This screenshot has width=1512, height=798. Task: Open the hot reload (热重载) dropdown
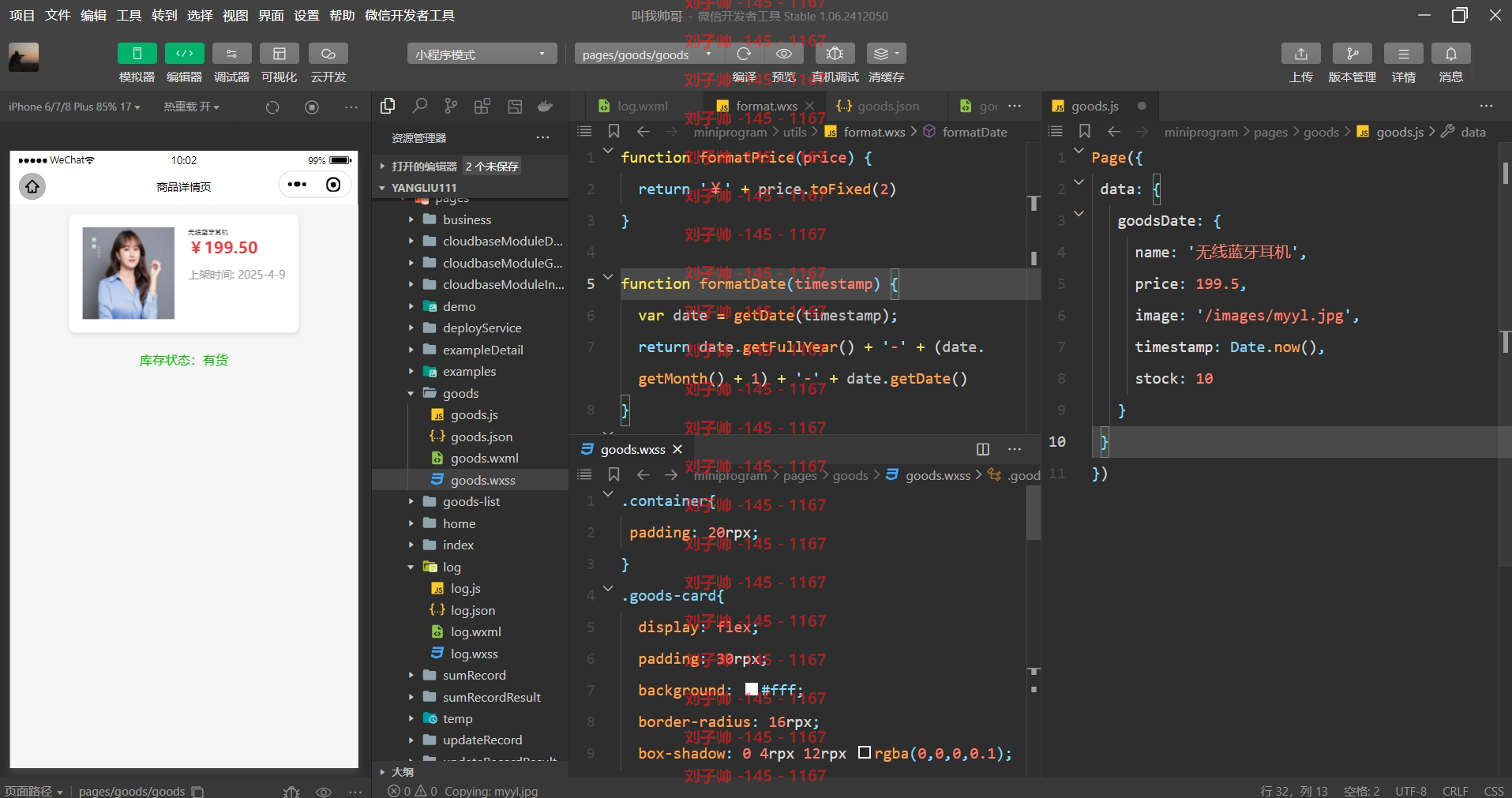pos(191,107)
